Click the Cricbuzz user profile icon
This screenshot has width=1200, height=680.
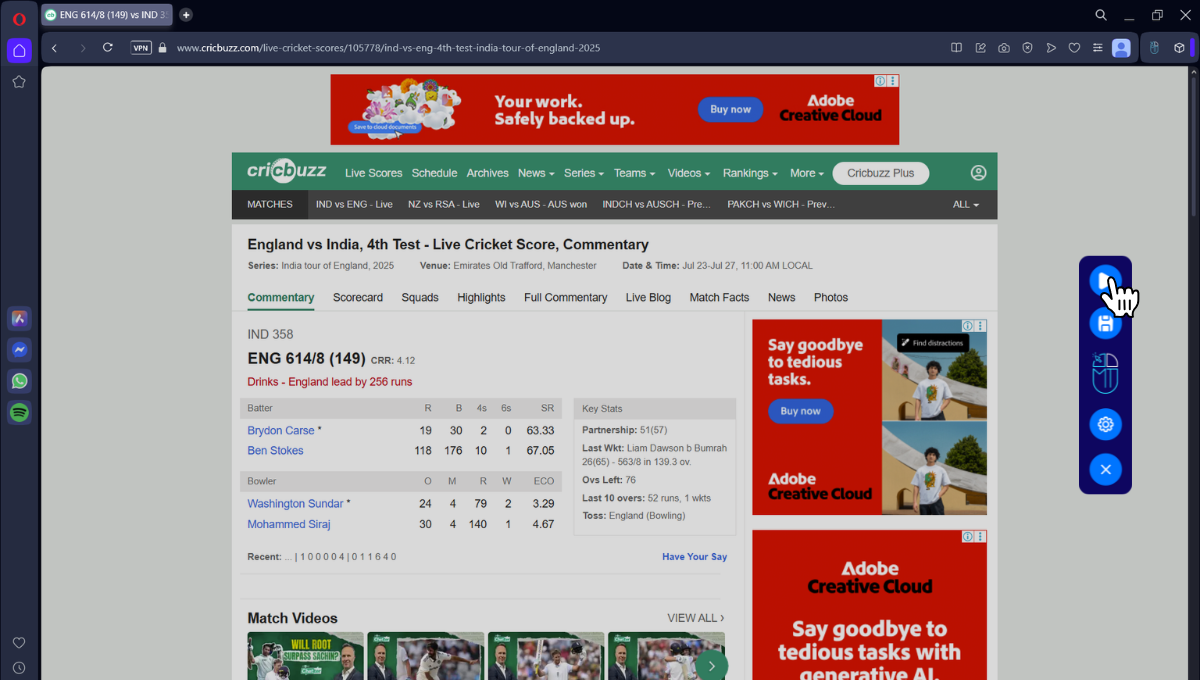tap(978, 173)
